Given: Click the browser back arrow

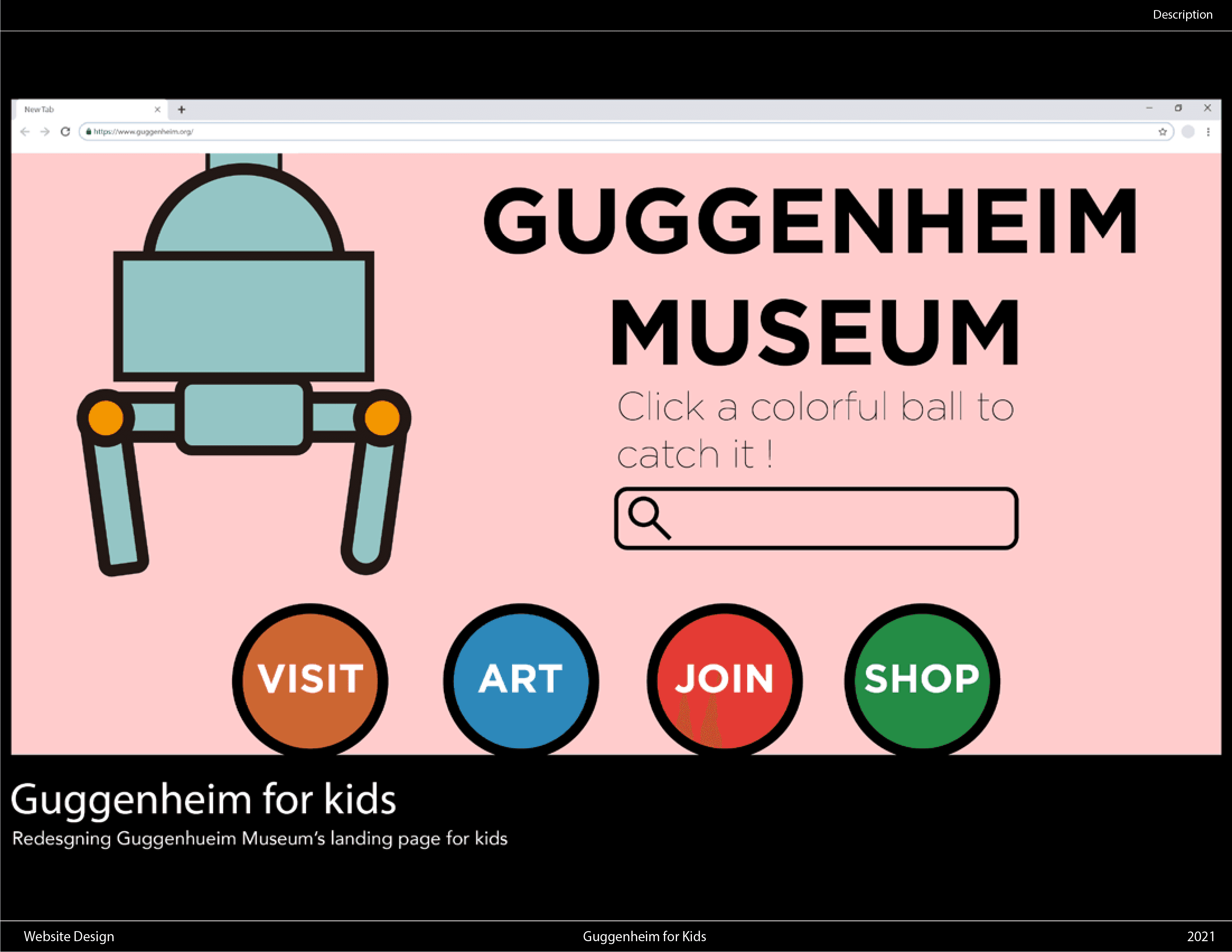Looking at the screenshot, I should (x=25, y=132).
